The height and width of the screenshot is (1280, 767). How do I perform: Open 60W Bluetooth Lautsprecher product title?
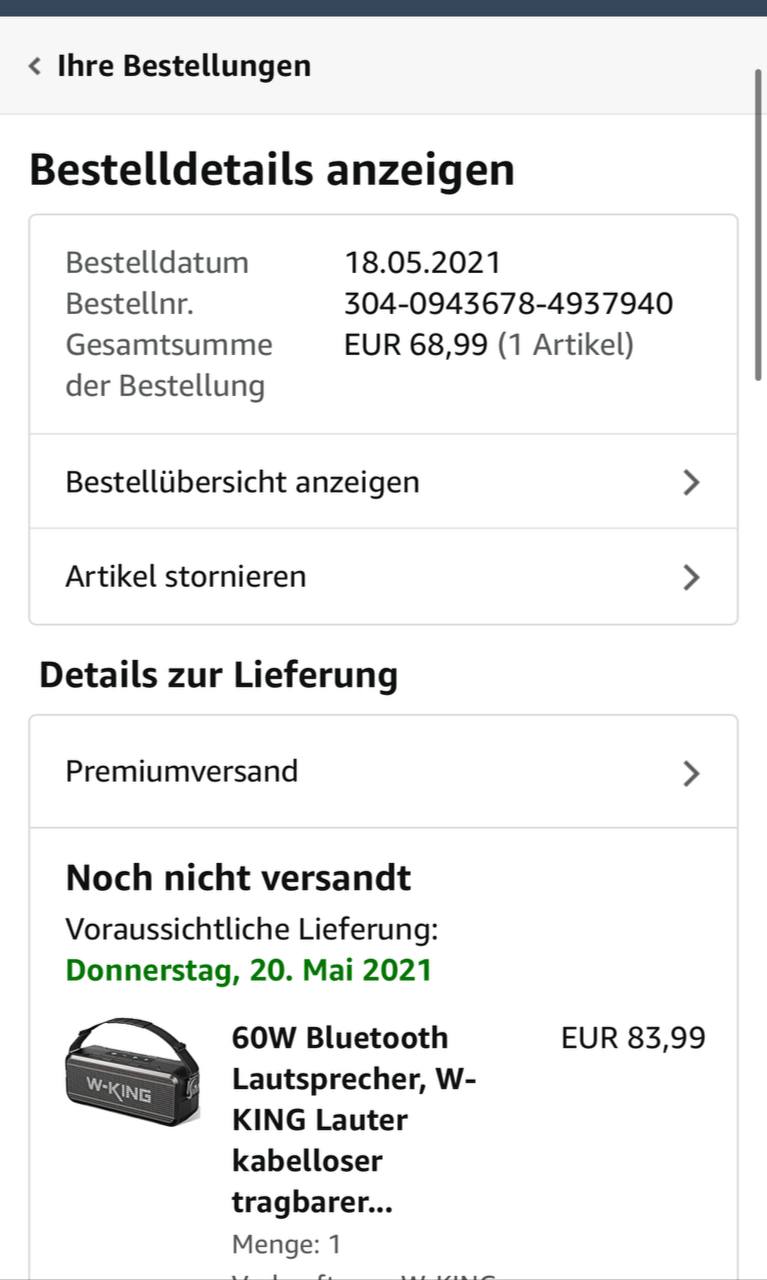[354, 1119]
